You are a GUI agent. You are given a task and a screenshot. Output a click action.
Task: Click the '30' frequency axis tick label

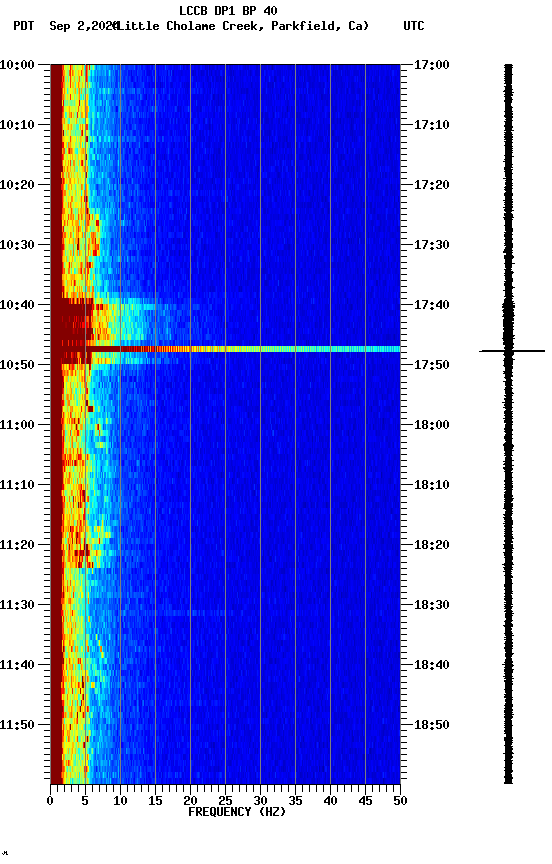coord(260,801)
